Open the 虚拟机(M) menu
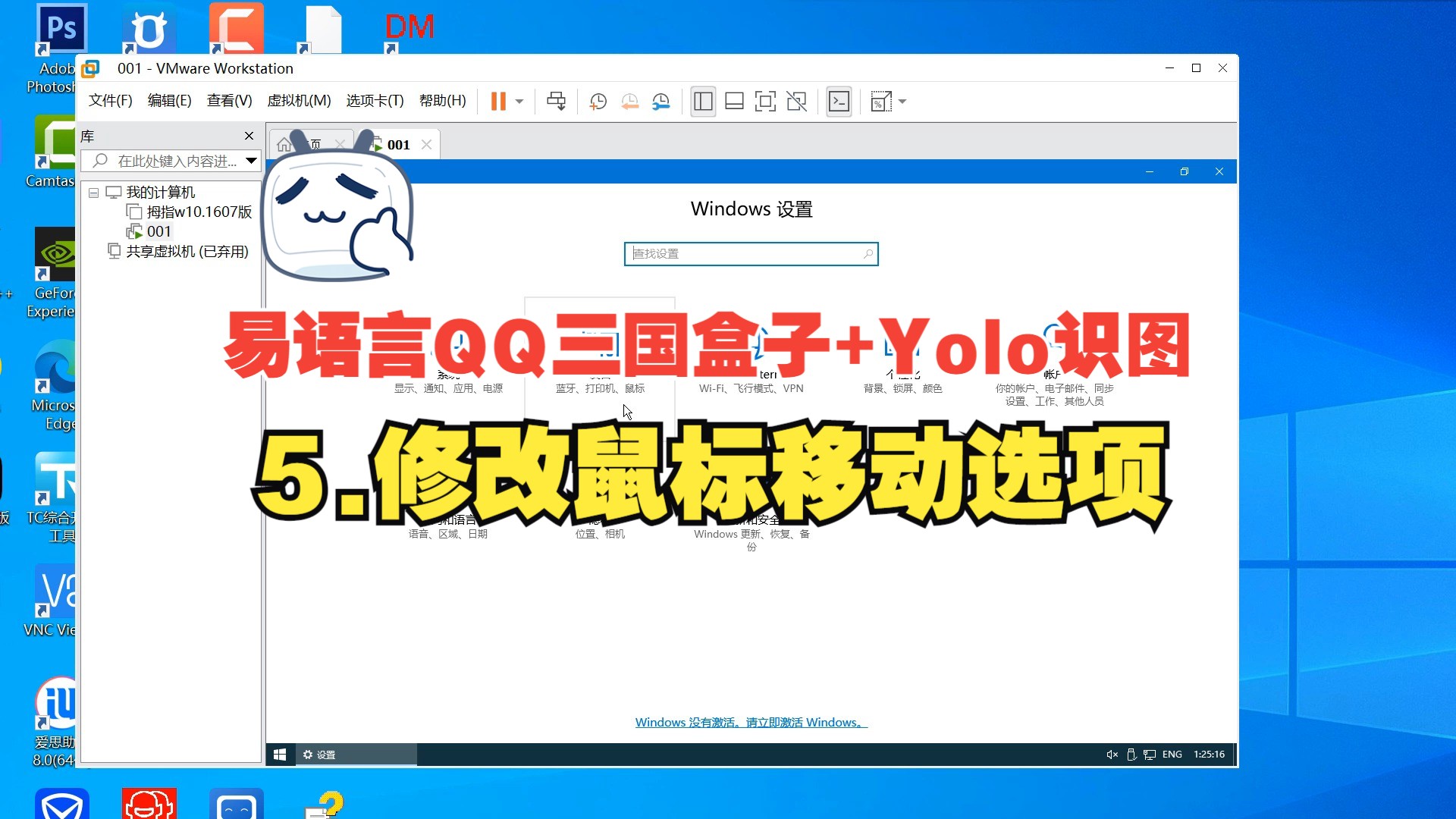Viewport: 1456px width, 819px height. pyautogui.click(x=299, y=100)
